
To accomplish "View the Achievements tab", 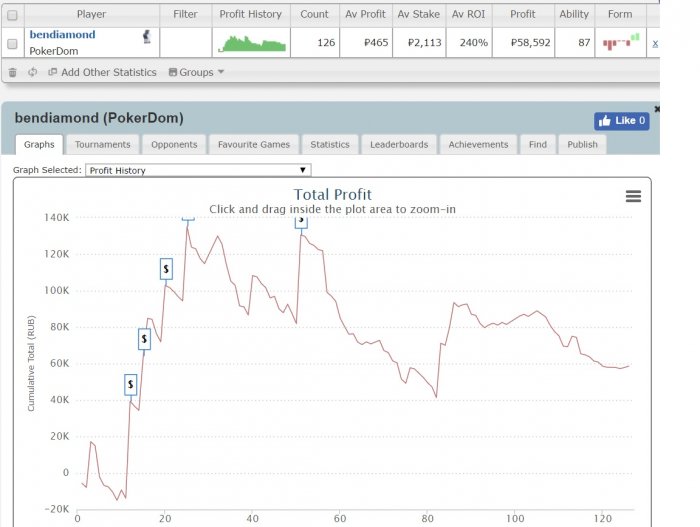I will (x=478, y=144).
